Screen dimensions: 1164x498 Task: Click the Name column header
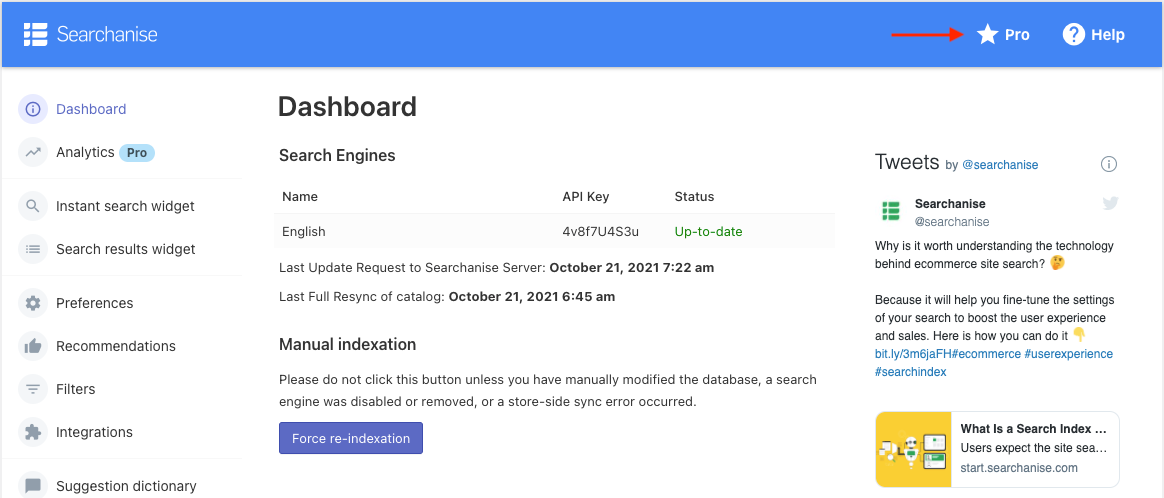click(x=300, y=197)
